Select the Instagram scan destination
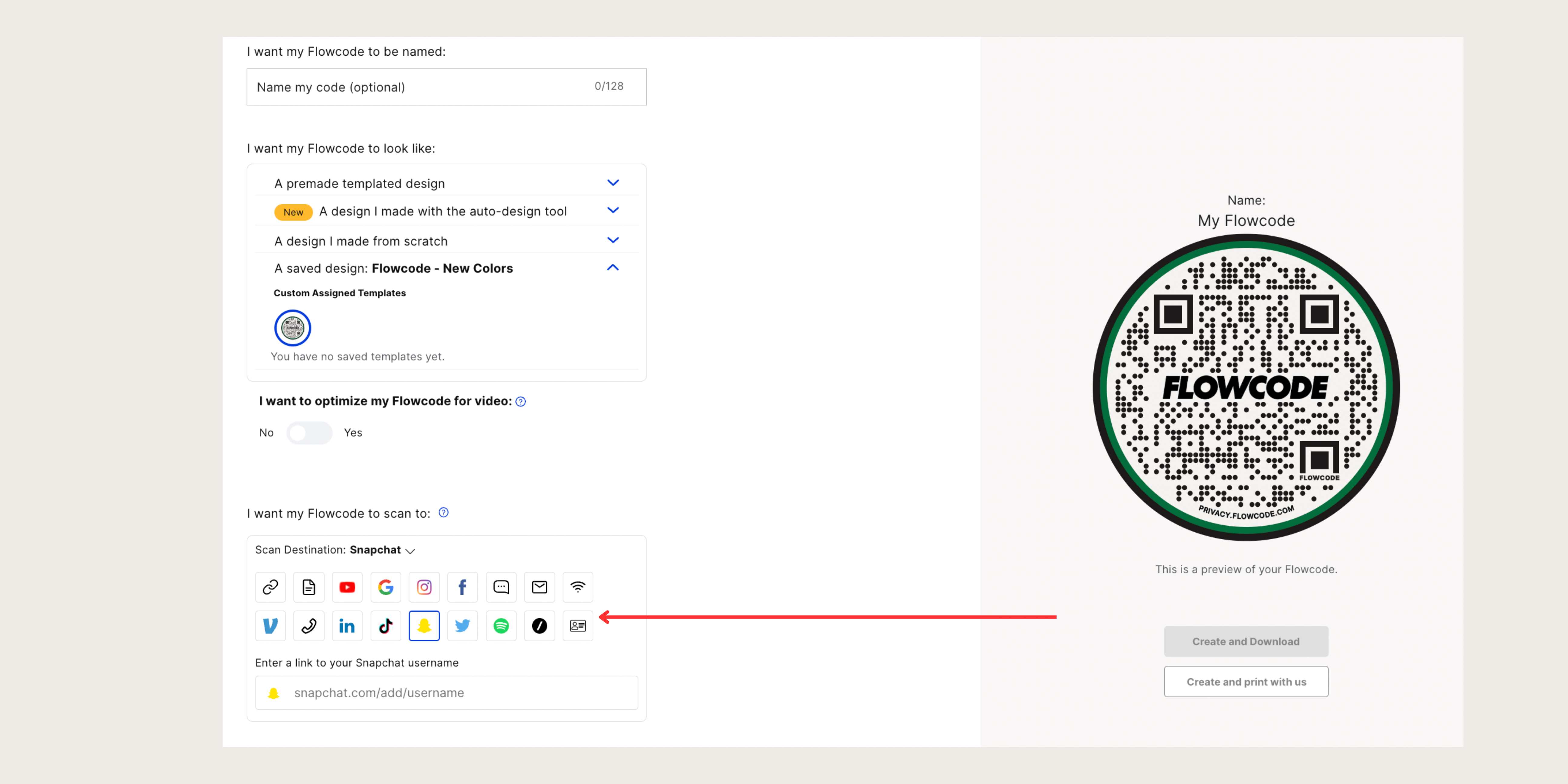 click(x=424, y=587)
